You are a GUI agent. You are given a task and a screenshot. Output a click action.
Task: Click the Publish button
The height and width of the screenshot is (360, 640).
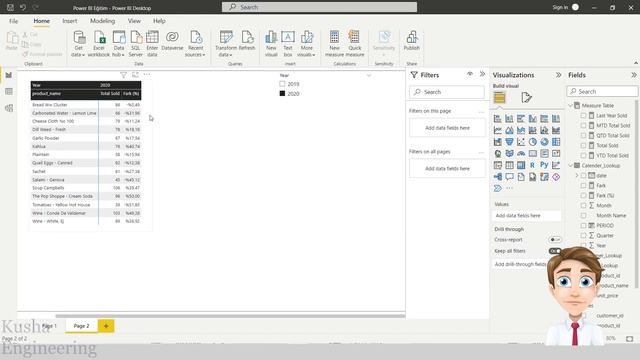click(411, 41)
